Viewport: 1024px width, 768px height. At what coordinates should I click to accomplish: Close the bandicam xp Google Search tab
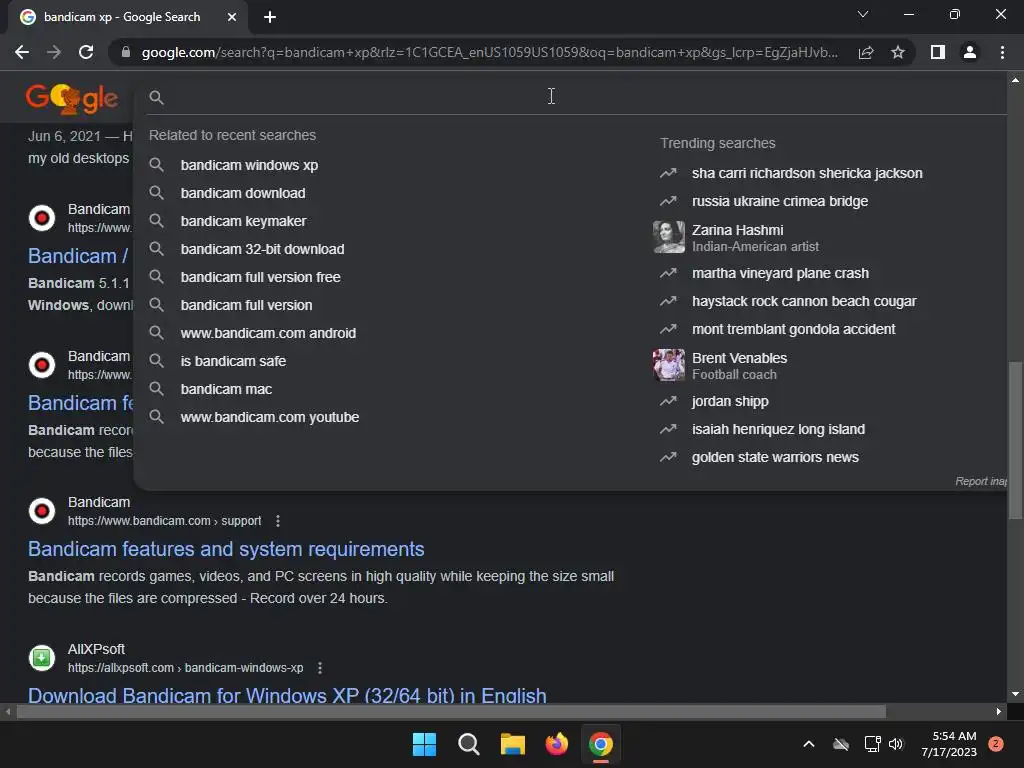click(x=232, y=17)
